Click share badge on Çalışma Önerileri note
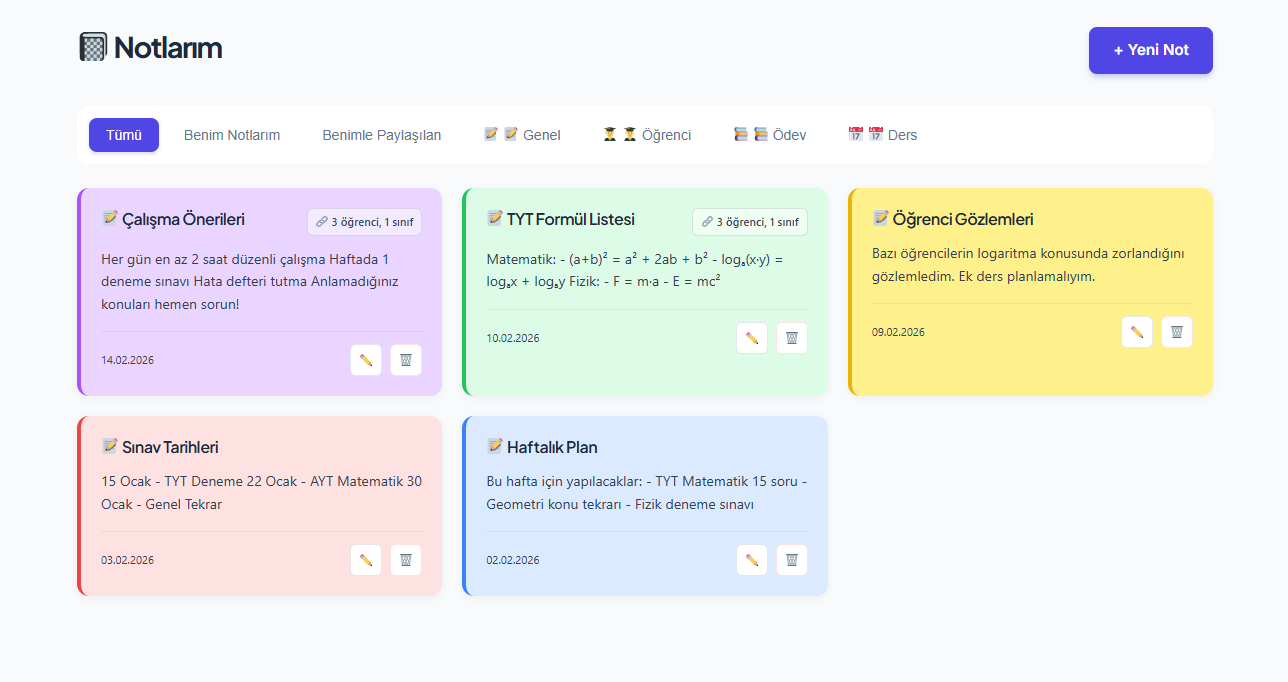This screenshot has width=1288, height=682. pyautogui.click(x=364, y=222)
